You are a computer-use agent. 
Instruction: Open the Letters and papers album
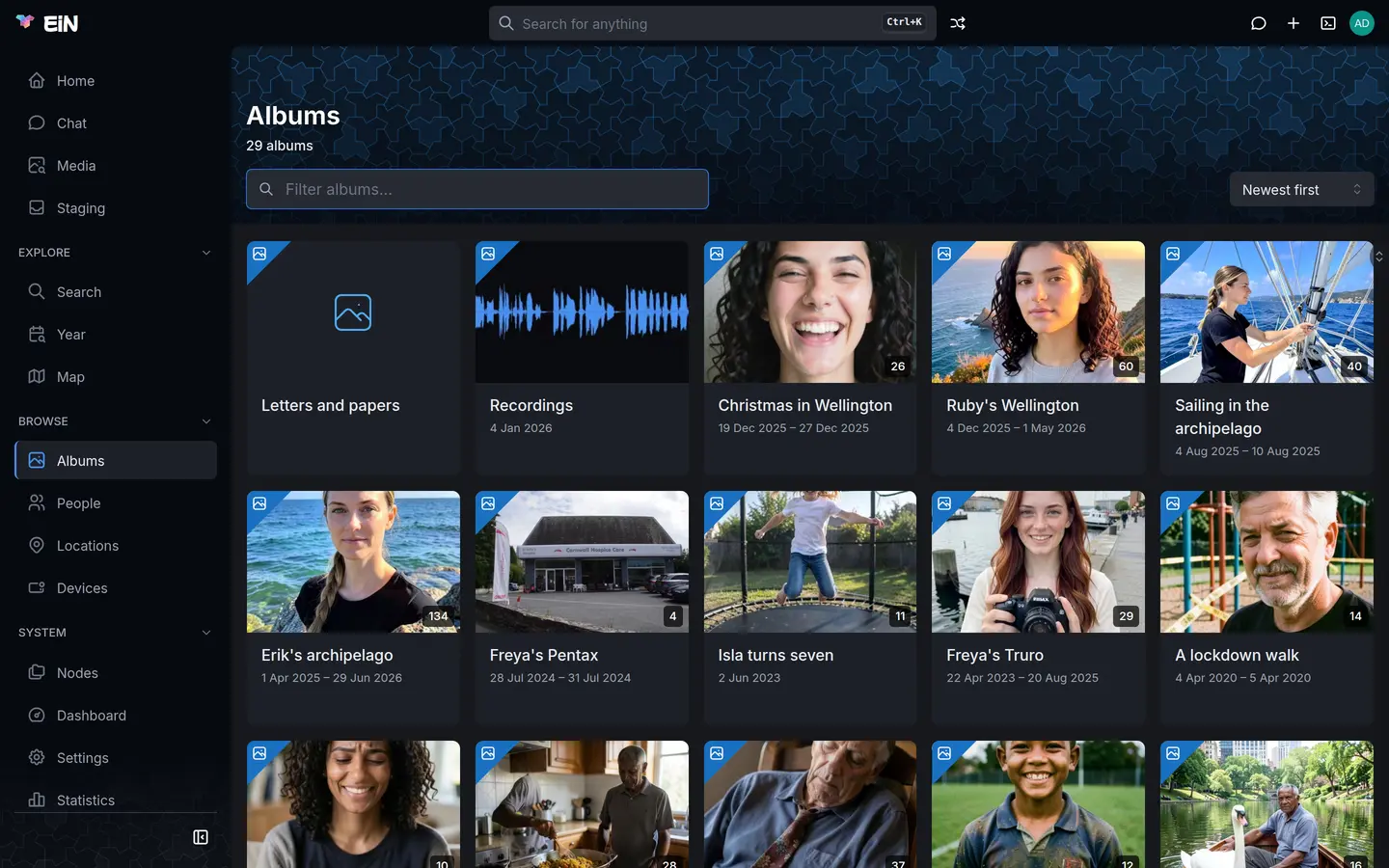click(x=353, y=358)
